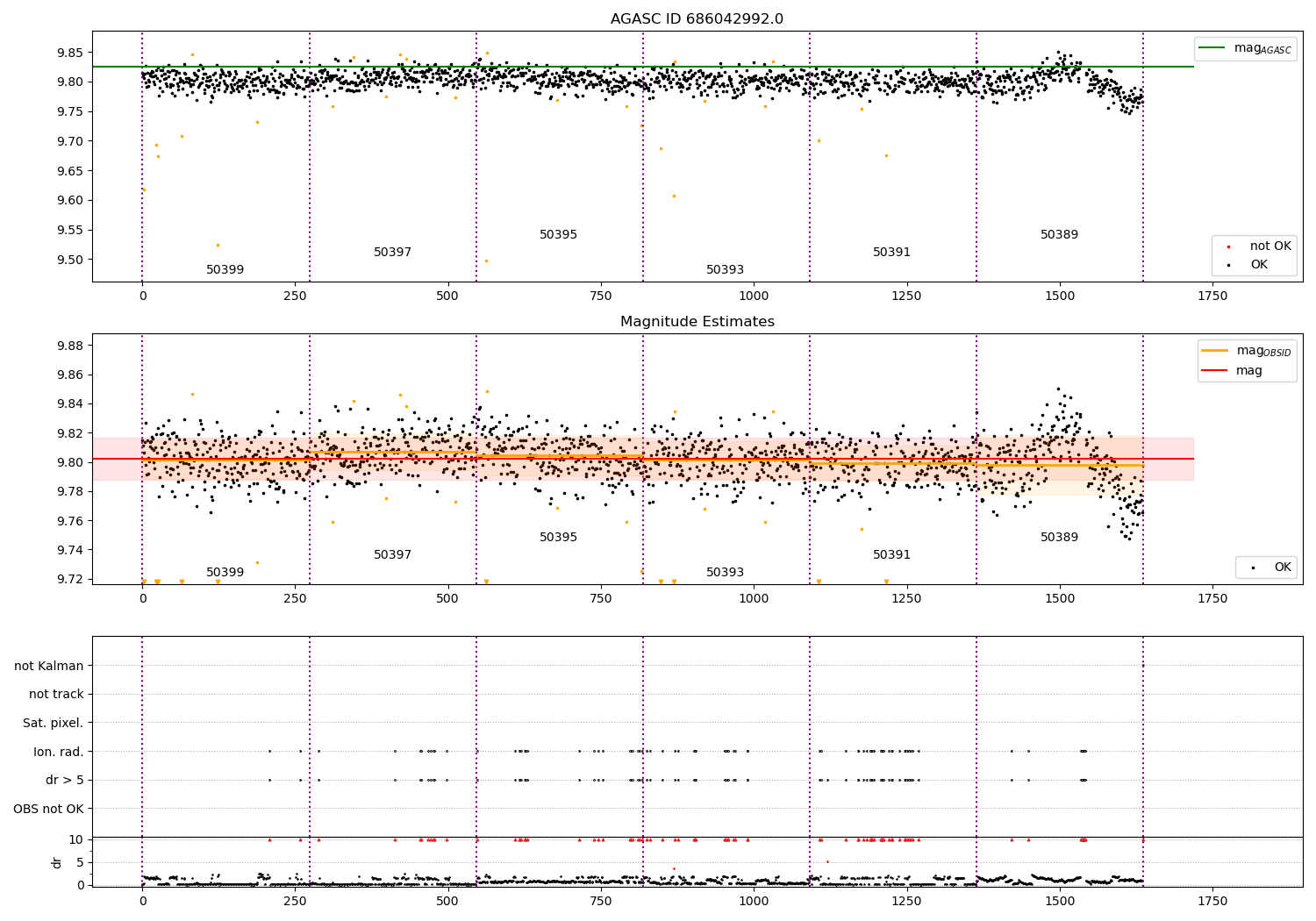Click obsid label 50395 in the top plot

point(558,235)
